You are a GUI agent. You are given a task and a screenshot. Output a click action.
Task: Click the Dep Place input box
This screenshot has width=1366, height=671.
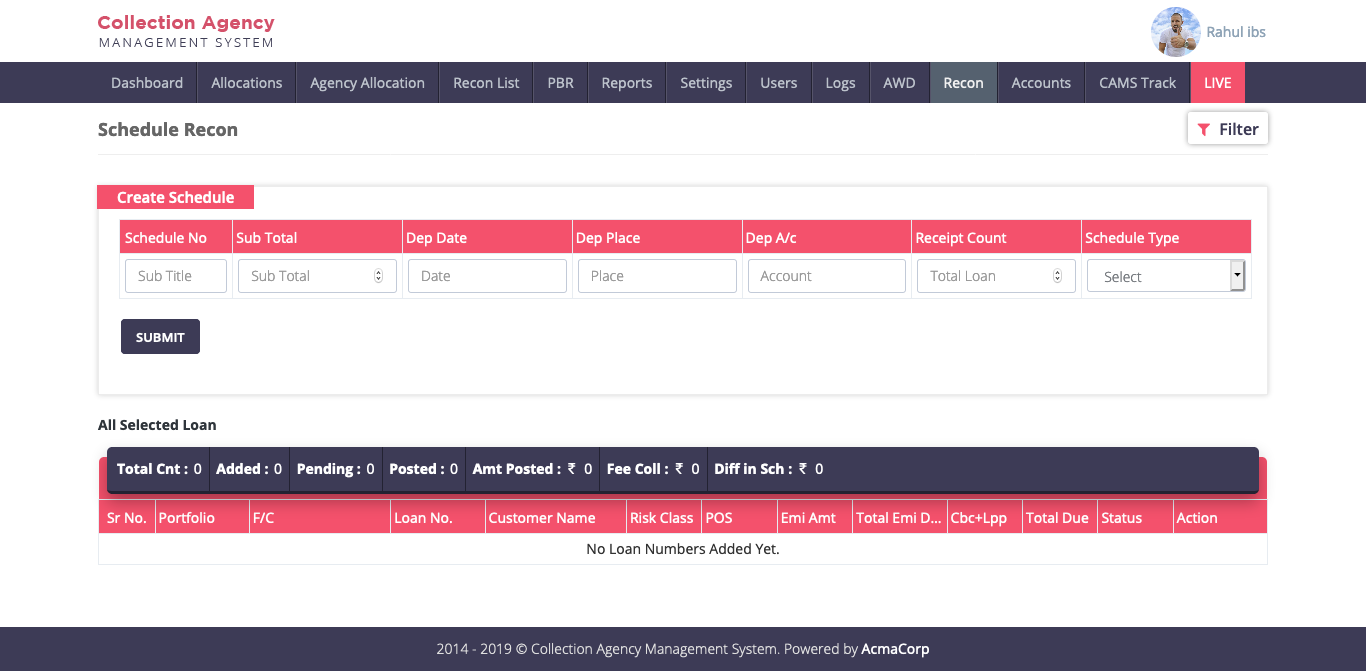pos(657,276)
